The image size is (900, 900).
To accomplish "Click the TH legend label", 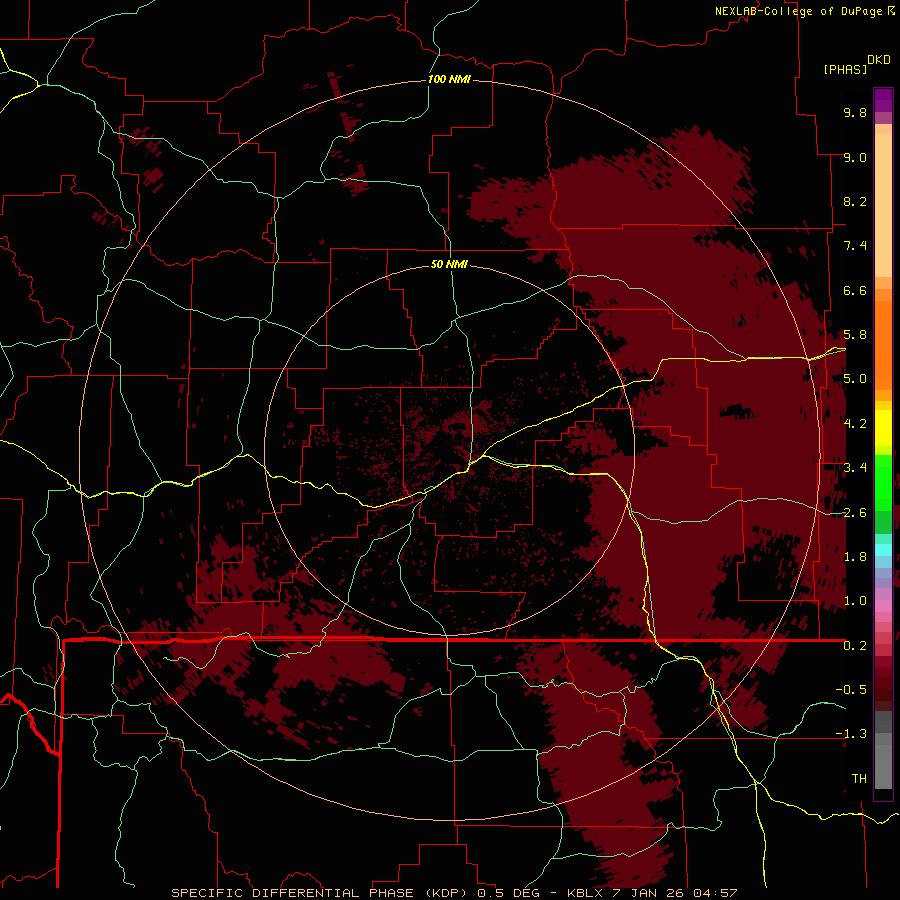I will 859,779.
